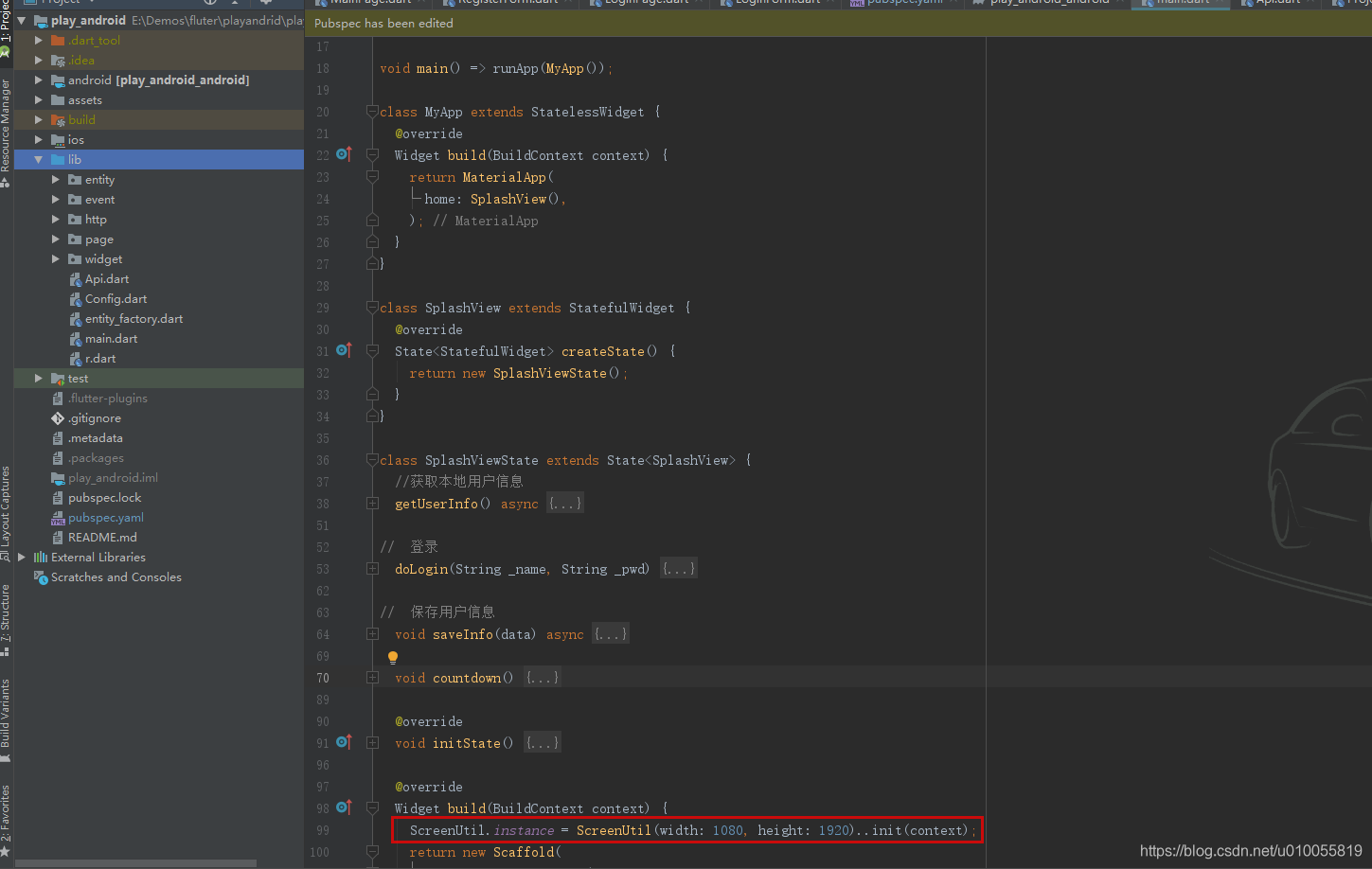Click the override gutter icon on line 91

coord(344,742)
